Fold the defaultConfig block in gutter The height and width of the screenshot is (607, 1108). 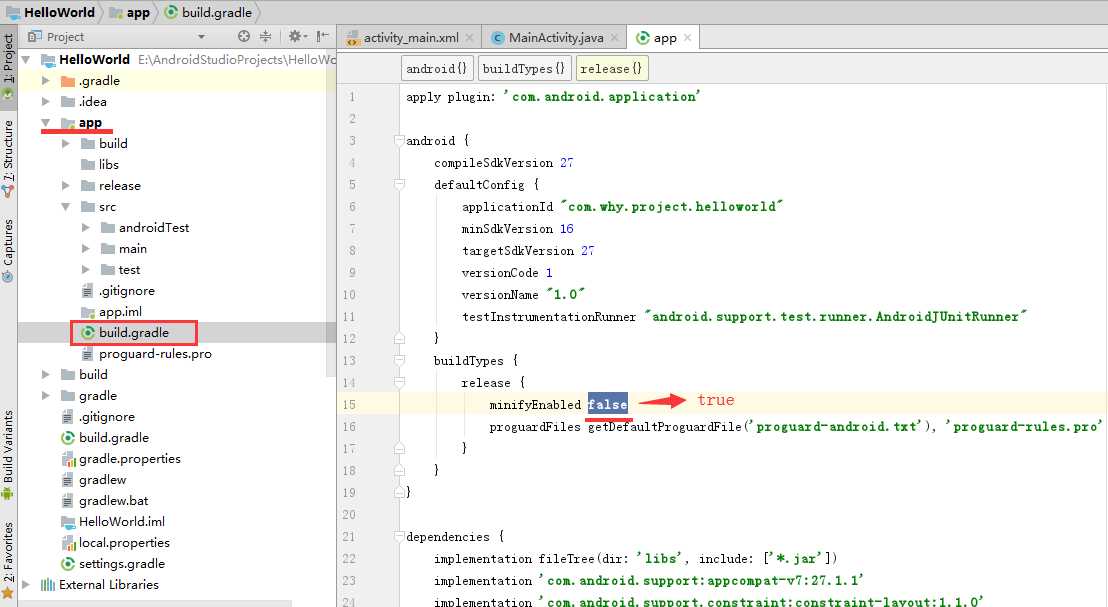(x=399, y=184)
